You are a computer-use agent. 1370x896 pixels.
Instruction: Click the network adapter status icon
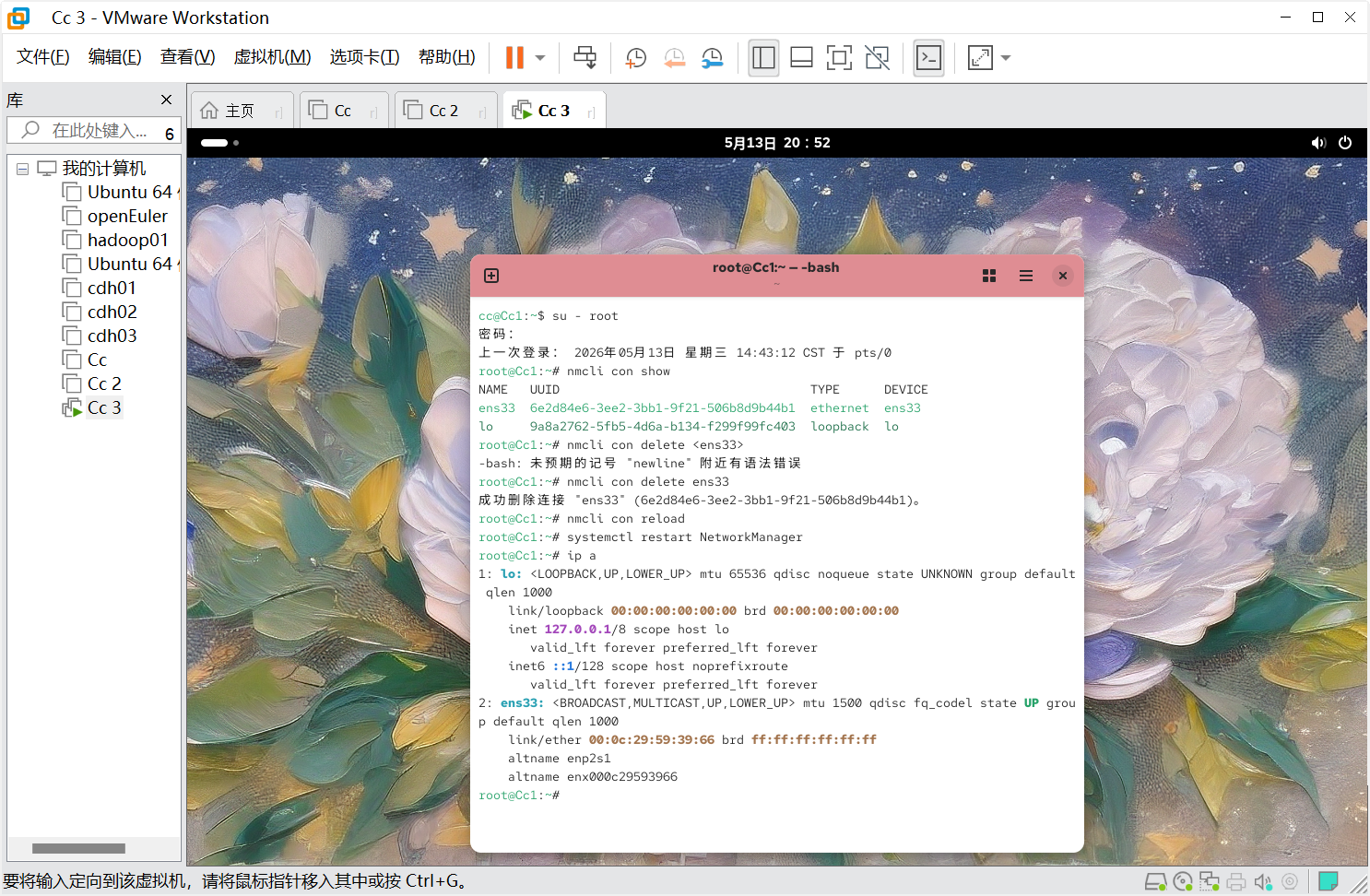(x=1210, y=882)
